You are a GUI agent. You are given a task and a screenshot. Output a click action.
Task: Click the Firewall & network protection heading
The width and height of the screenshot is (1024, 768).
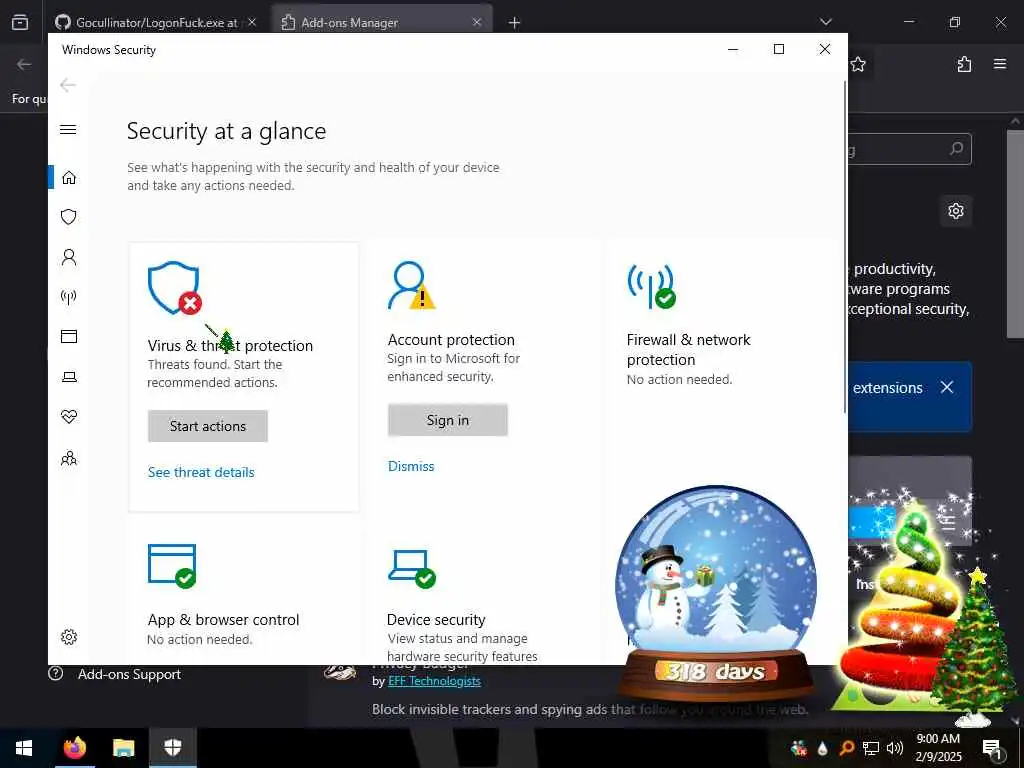pyautogui.click(x=688, y=349)
